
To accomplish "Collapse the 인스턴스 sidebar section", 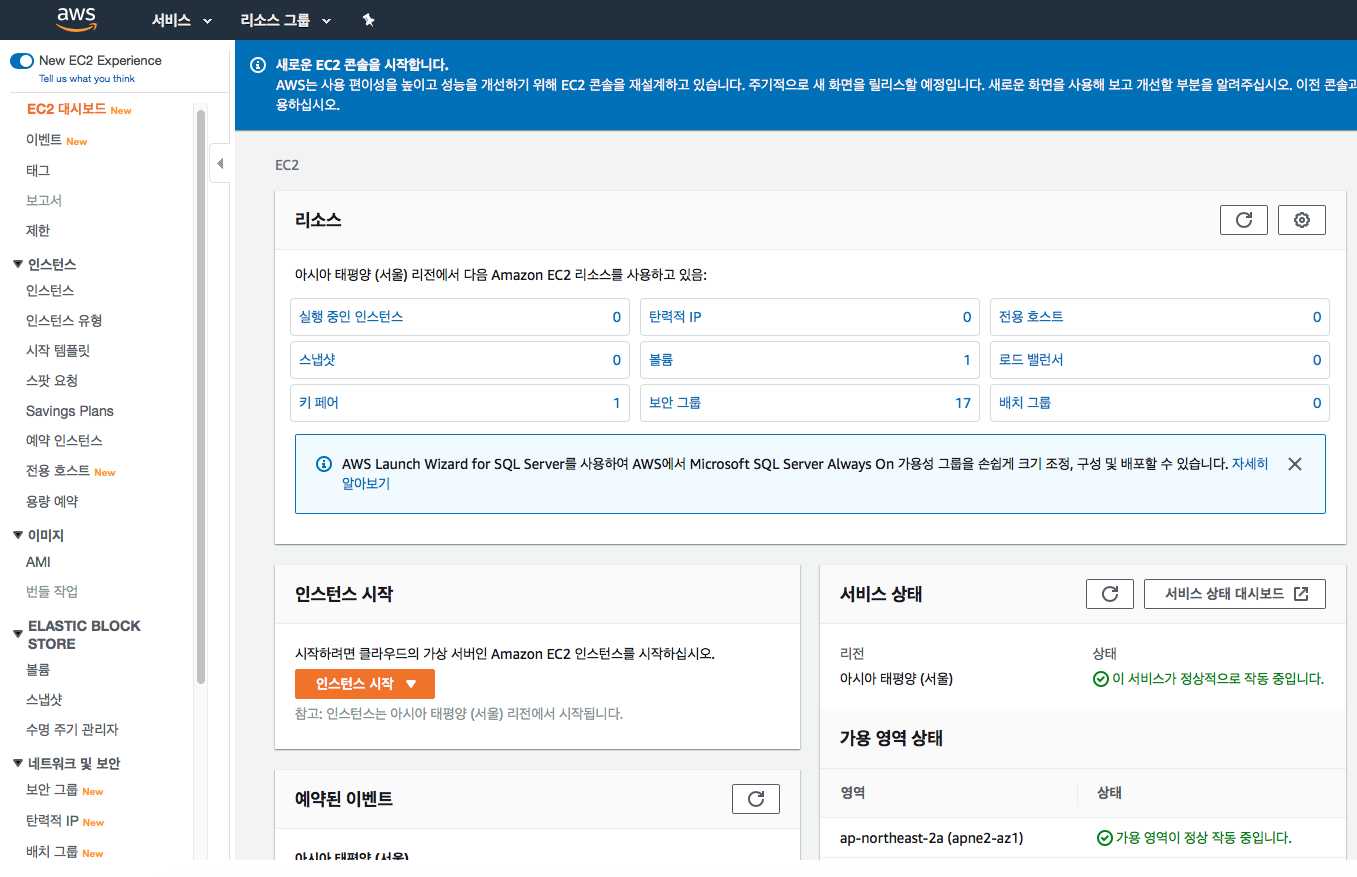I will pos(18,264).
